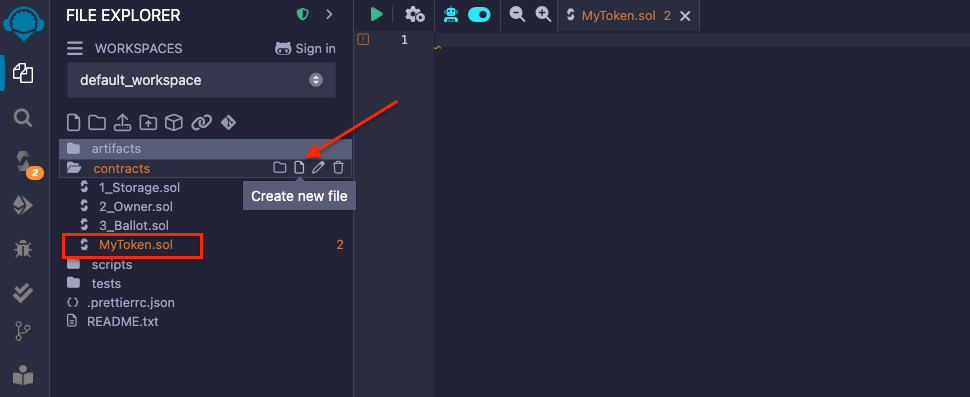Image resolution: width=970 pixels, height=397 pixels.
Task: Click the zoom in magnifier icon
Action: [543, 14]
